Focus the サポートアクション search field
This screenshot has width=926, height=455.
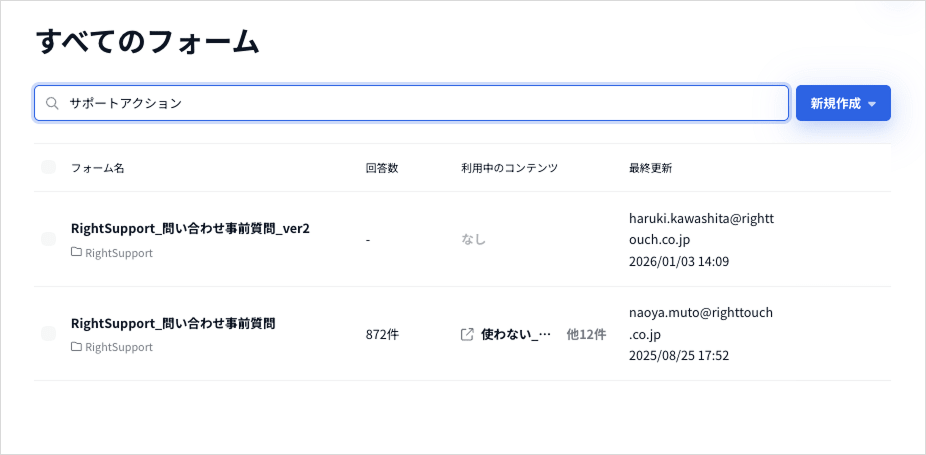(420, 103)
